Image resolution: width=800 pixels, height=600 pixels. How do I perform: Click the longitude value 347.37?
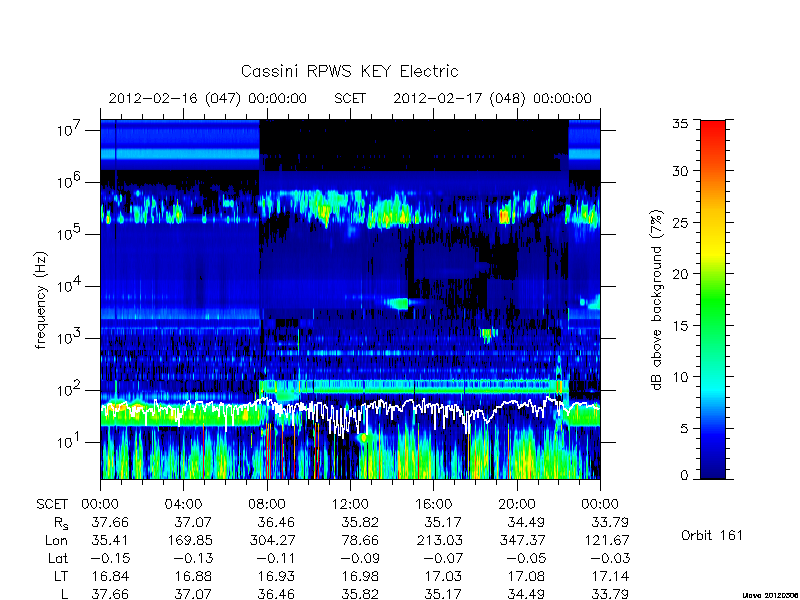point(522,540)
